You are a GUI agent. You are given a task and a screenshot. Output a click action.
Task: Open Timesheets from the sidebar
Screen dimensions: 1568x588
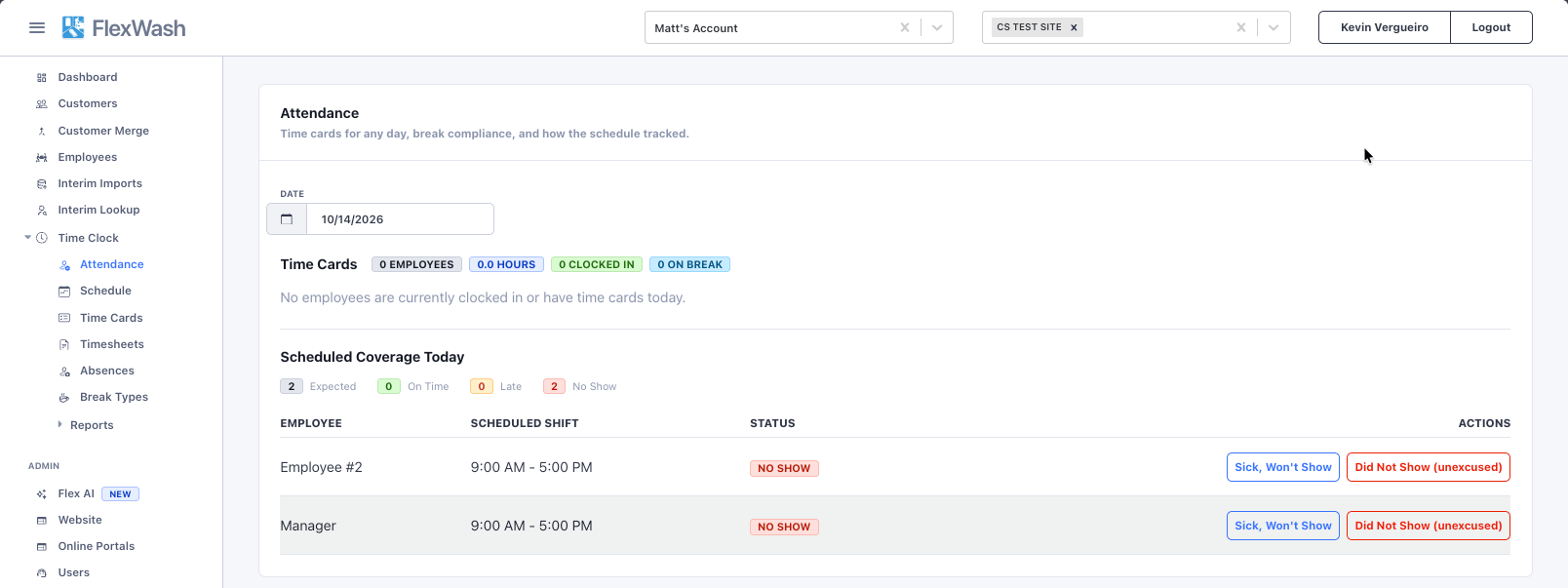112,344
